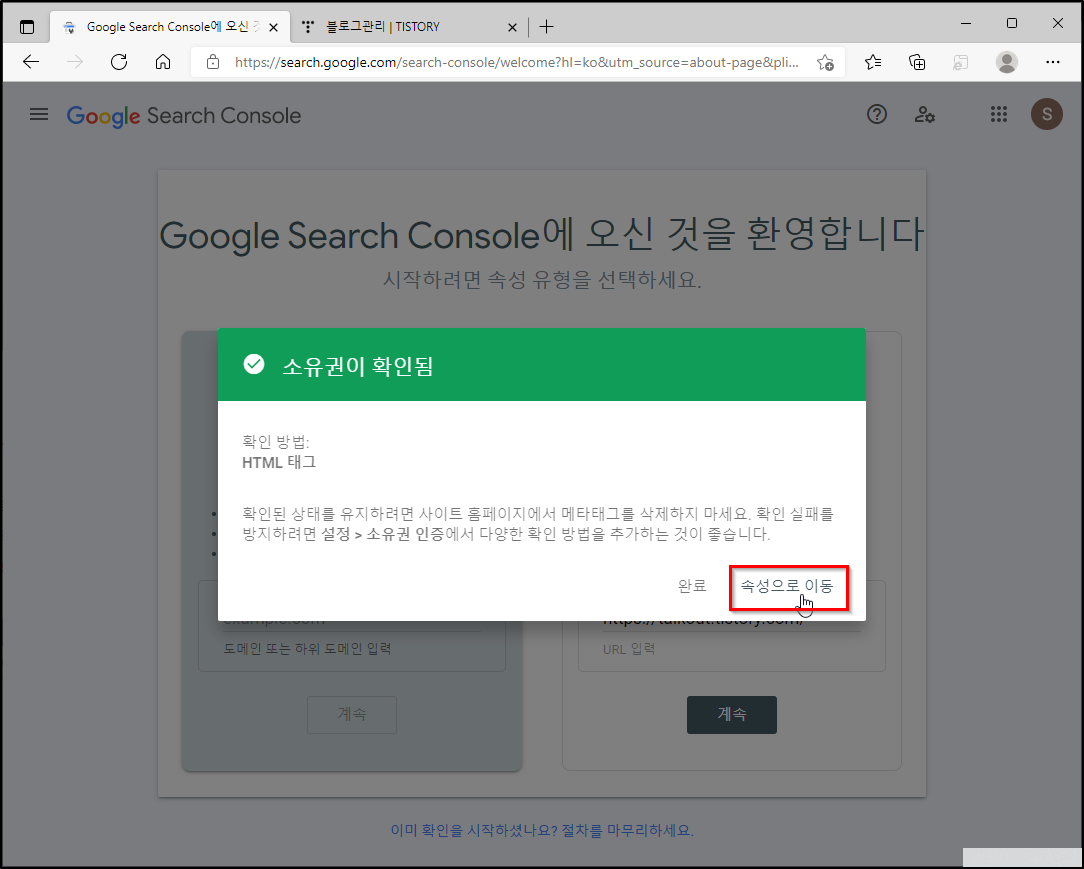Click the '완료' button in the dialog
Viewport: 1084px width, 869px height.
(x=692, y=586)
